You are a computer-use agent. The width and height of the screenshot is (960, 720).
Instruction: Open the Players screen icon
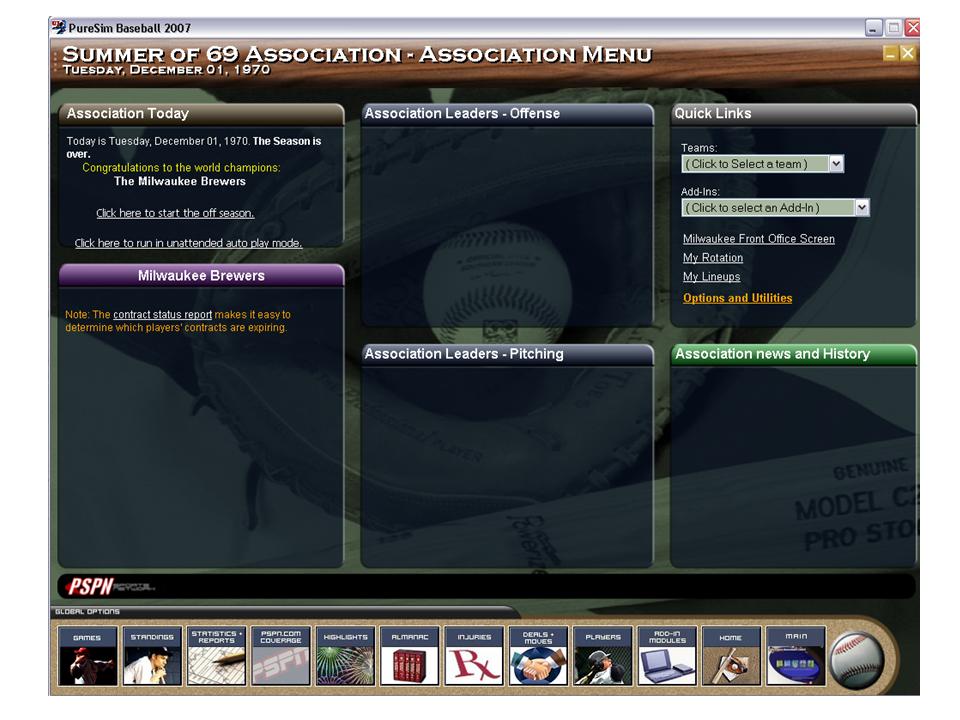603,658
